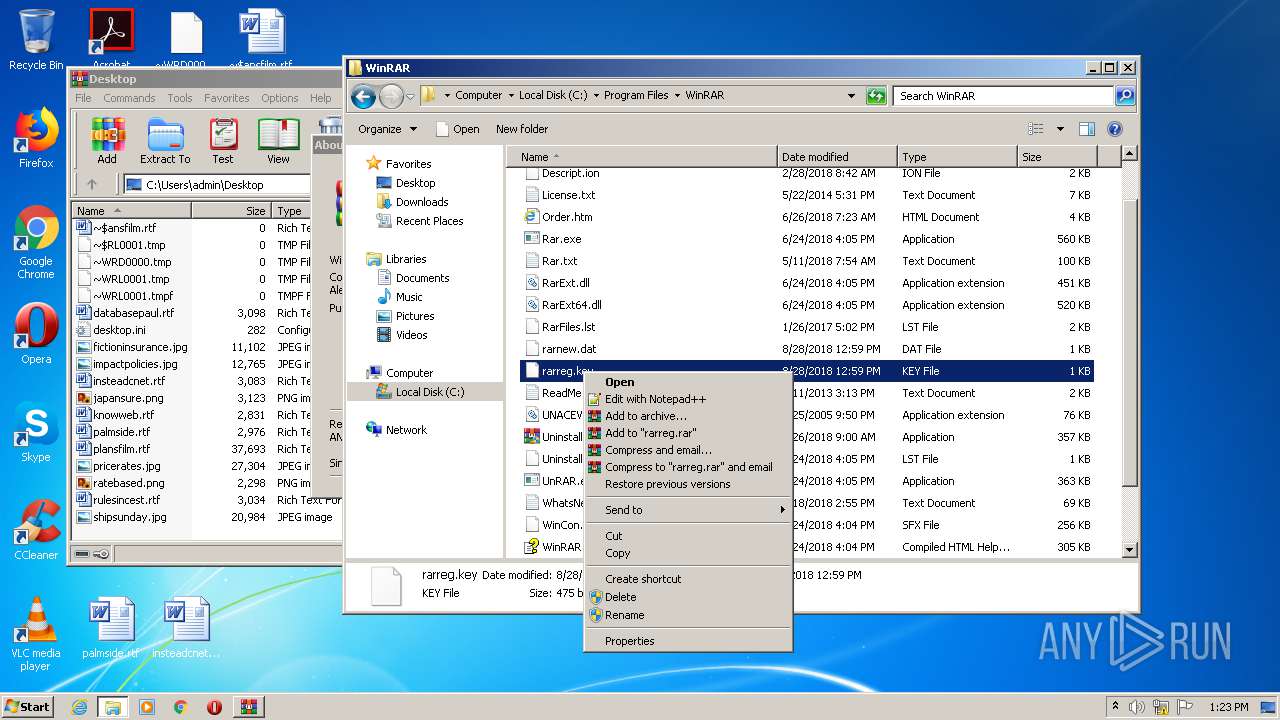
Task: Launch Opera desktop shortcut
Action: pyautogui.click(x=36, y=334)
